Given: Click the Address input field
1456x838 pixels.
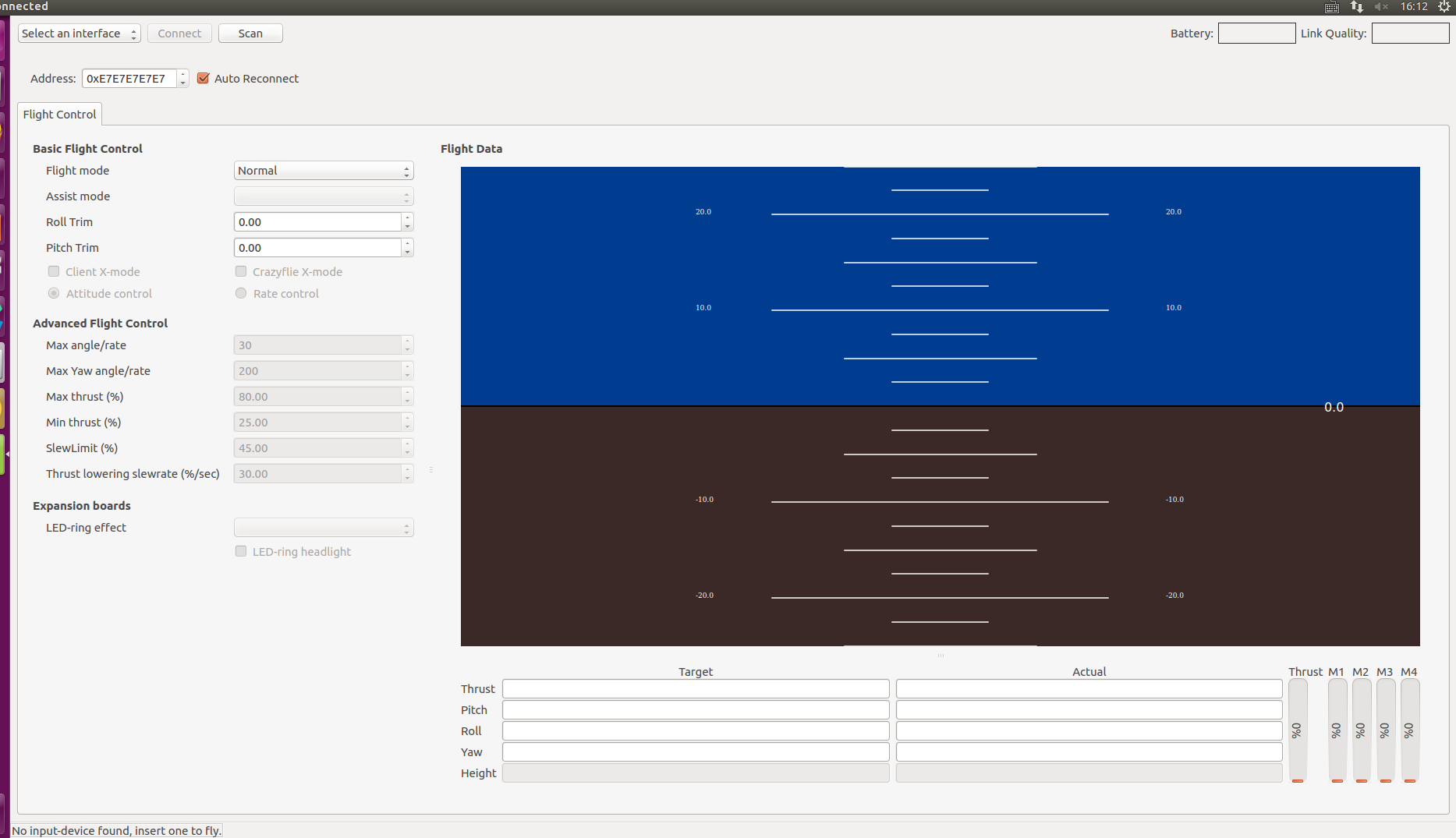Looking at the screenshot, I should coord(129,79).
